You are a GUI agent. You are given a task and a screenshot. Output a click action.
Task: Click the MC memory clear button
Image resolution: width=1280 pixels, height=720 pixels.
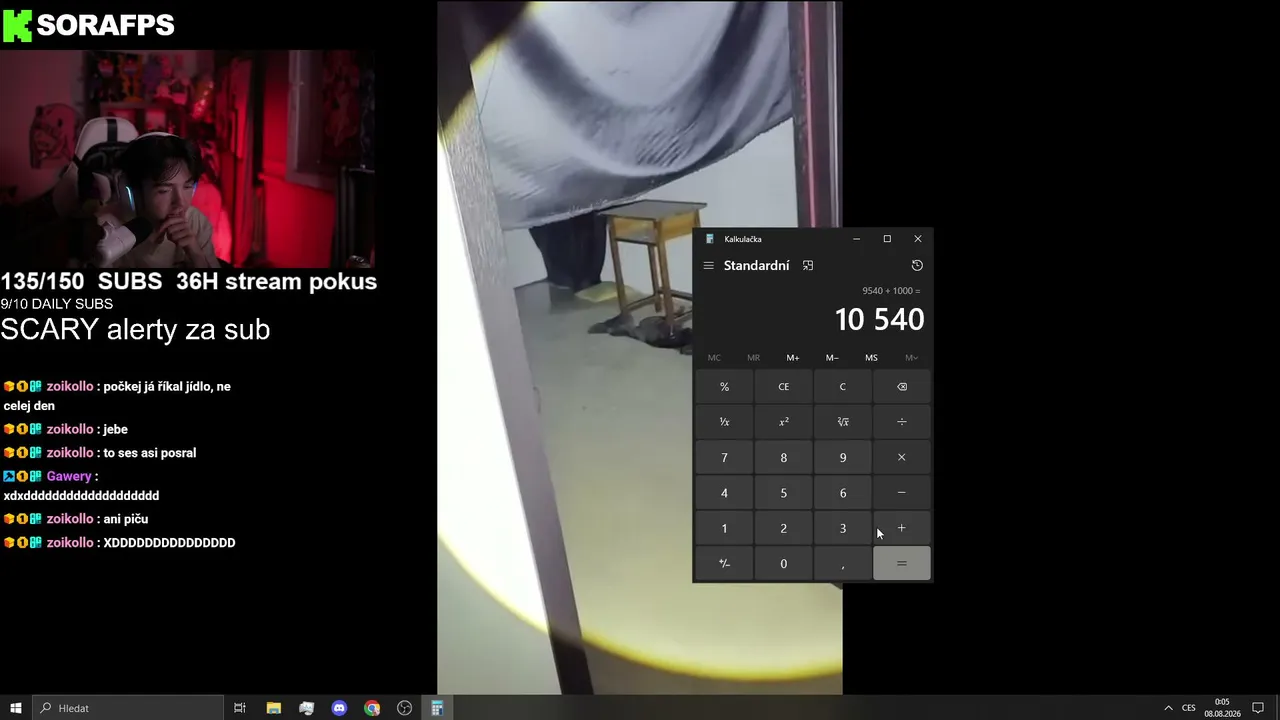714,358
